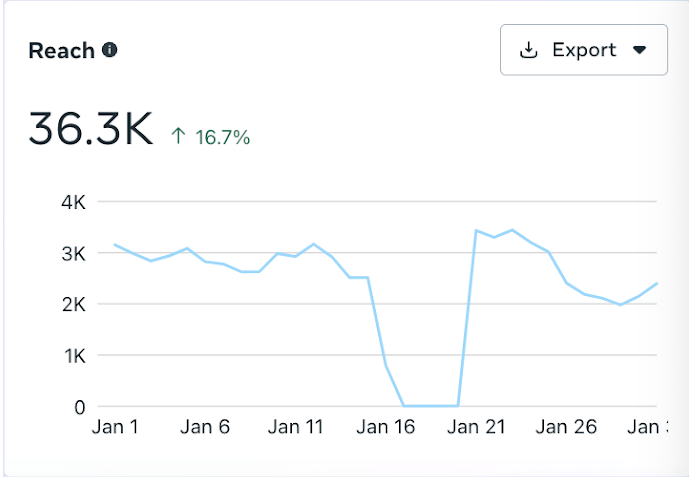Select the Jan 1 date label

pos(116,427)
